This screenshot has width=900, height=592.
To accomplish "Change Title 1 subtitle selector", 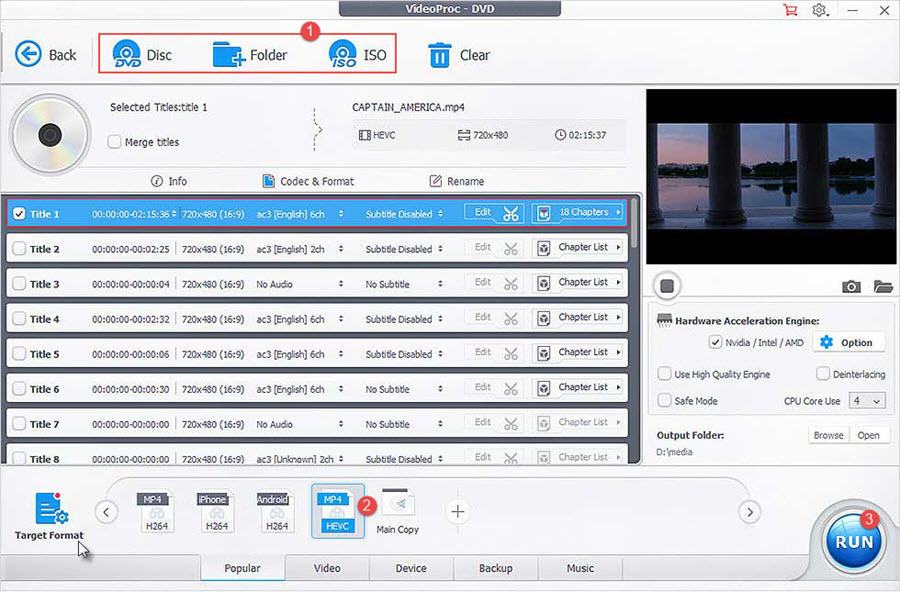I will (440, 214).
